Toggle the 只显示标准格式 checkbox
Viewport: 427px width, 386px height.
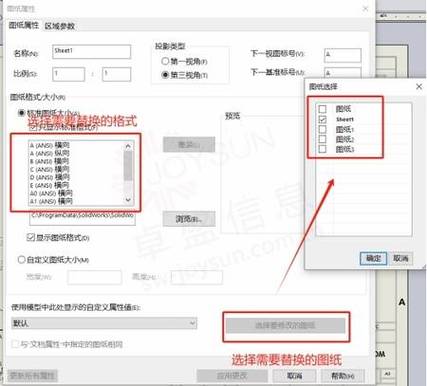pyautogui.click(x=33, y=127)
